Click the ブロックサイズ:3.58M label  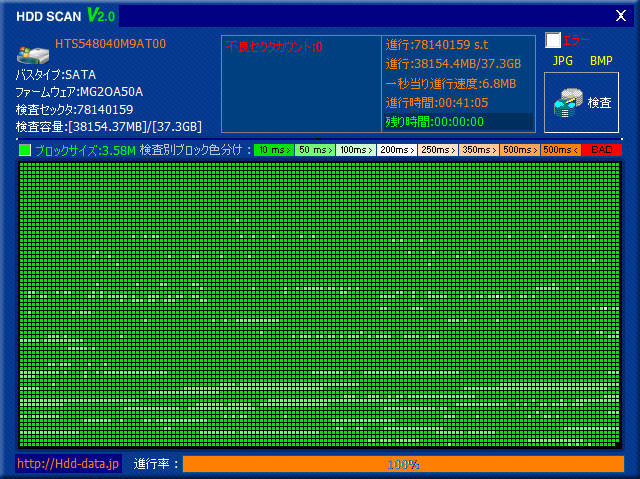click(85, 151)
